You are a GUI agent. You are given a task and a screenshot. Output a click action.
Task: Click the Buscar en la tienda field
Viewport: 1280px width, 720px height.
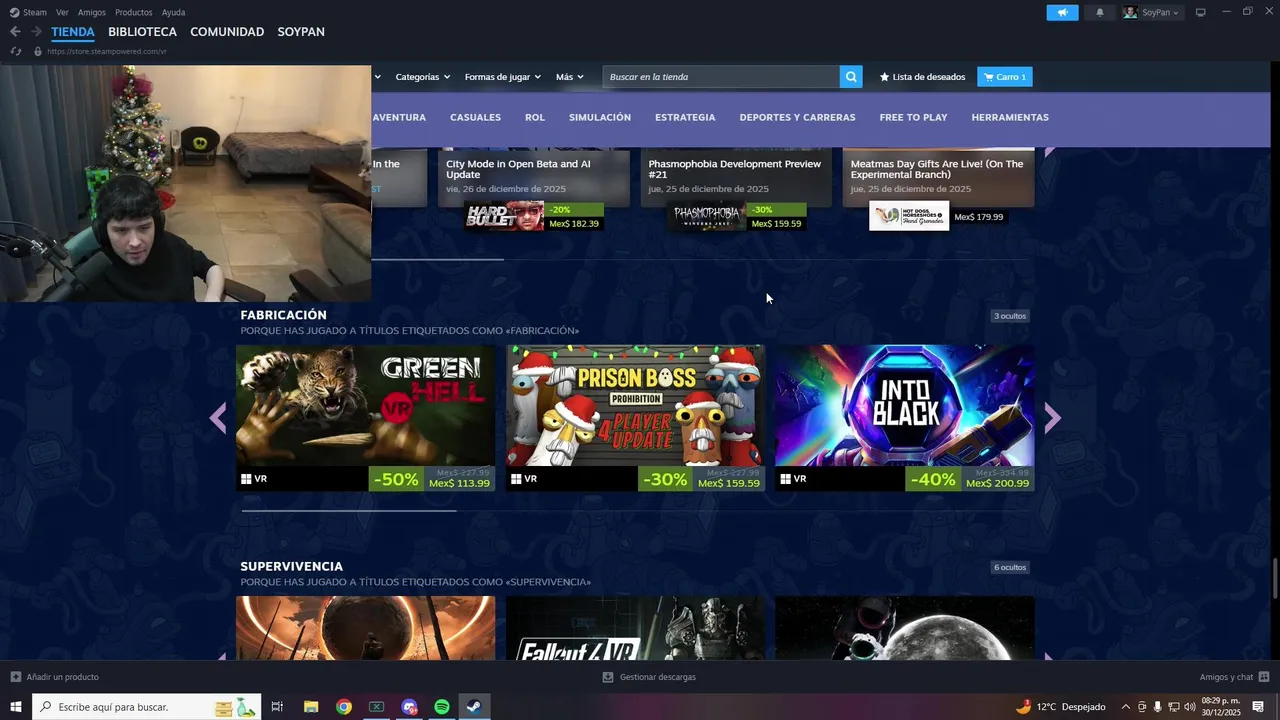(721, 77)
